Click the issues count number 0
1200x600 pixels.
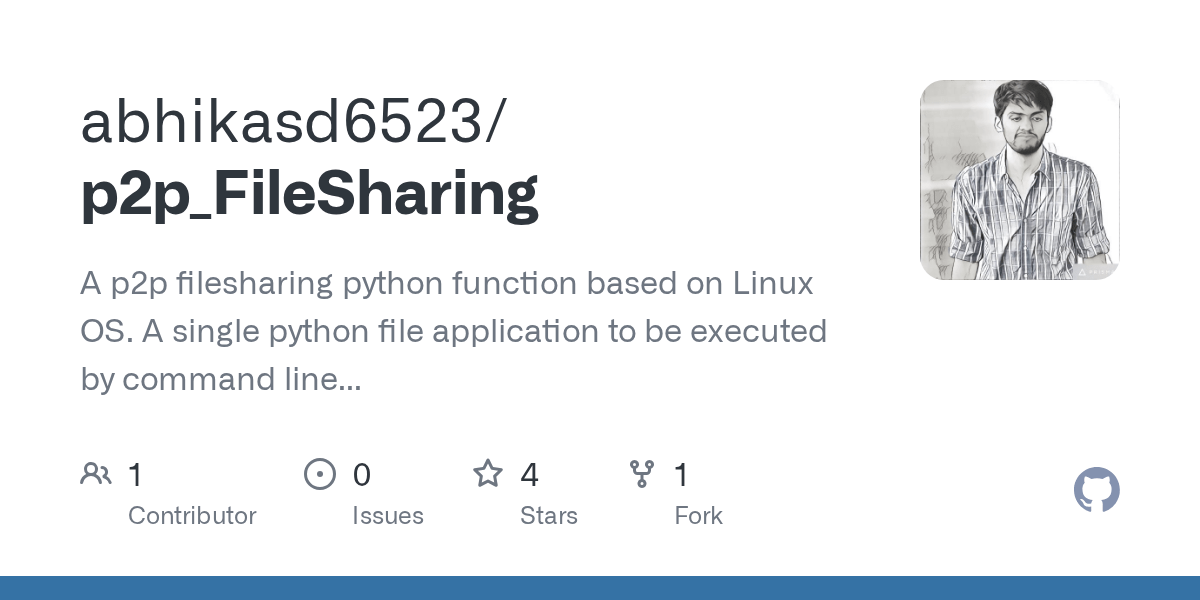362,475
